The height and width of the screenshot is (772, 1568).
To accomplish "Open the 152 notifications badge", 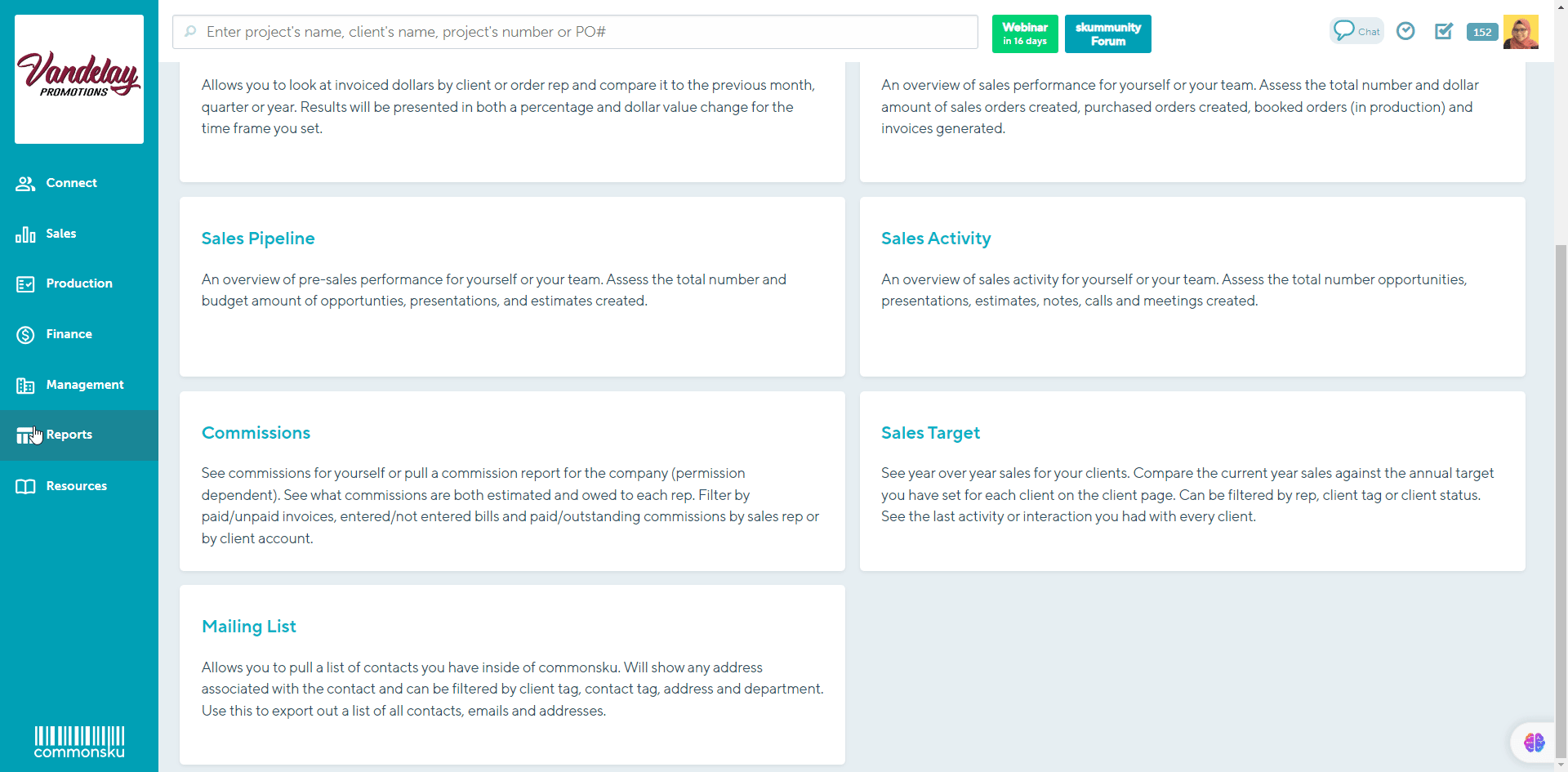I will coord(1481,32).
